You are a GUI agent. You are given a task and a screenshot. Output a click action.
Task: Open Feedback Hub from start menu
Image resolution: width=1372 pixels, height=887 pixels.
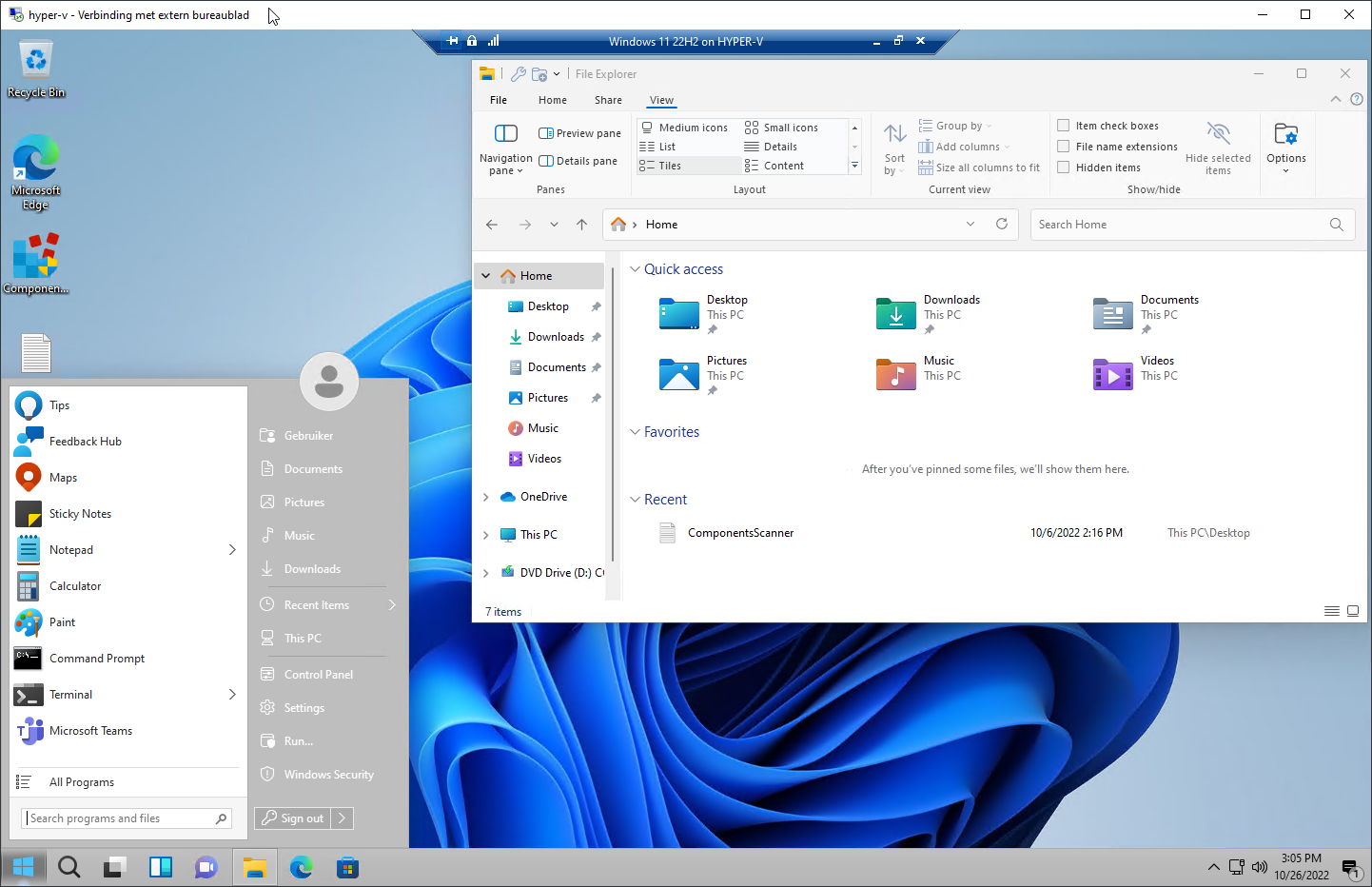[127, 442]
